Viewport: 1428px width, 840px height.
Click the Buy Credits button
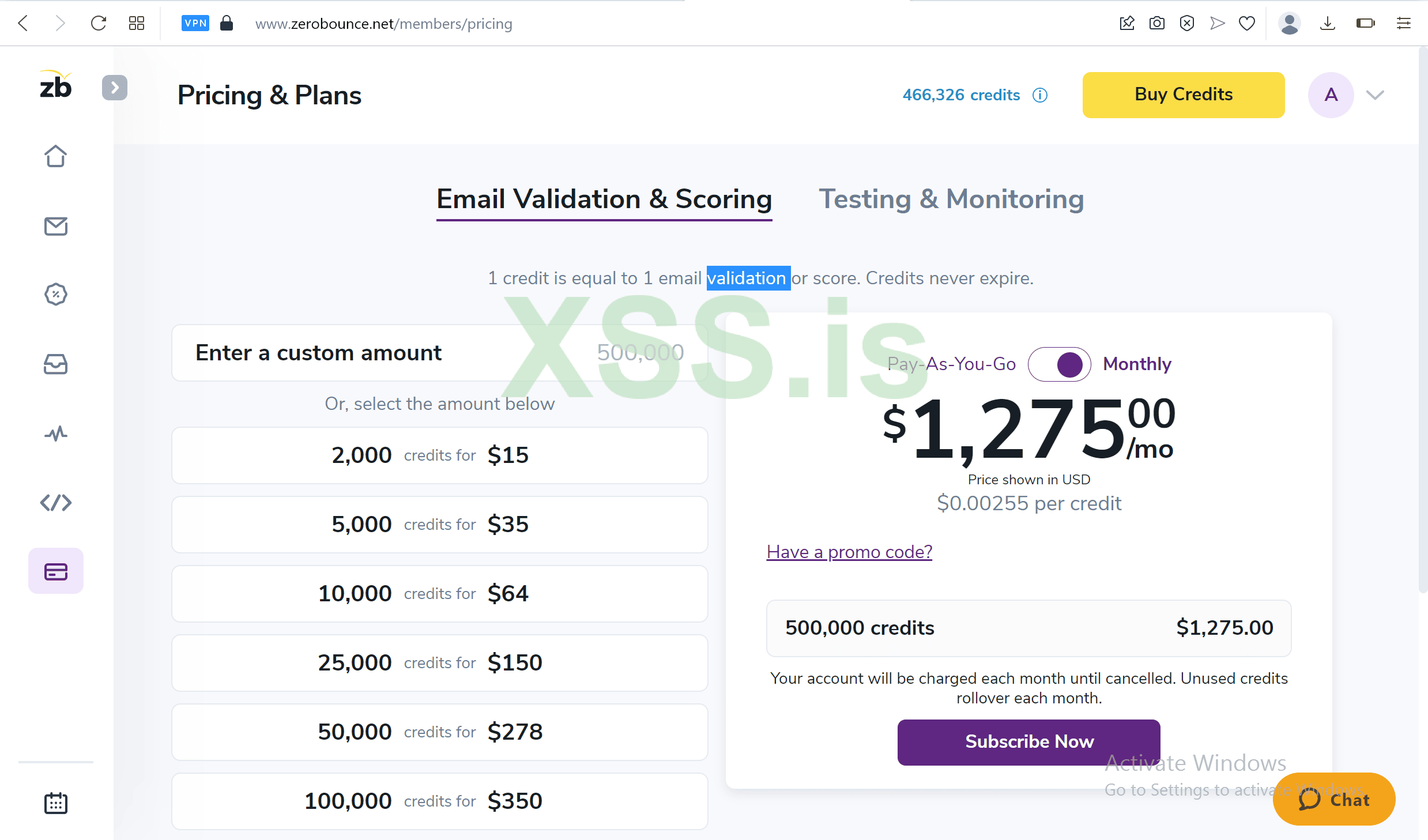(x=1183, y=95)
